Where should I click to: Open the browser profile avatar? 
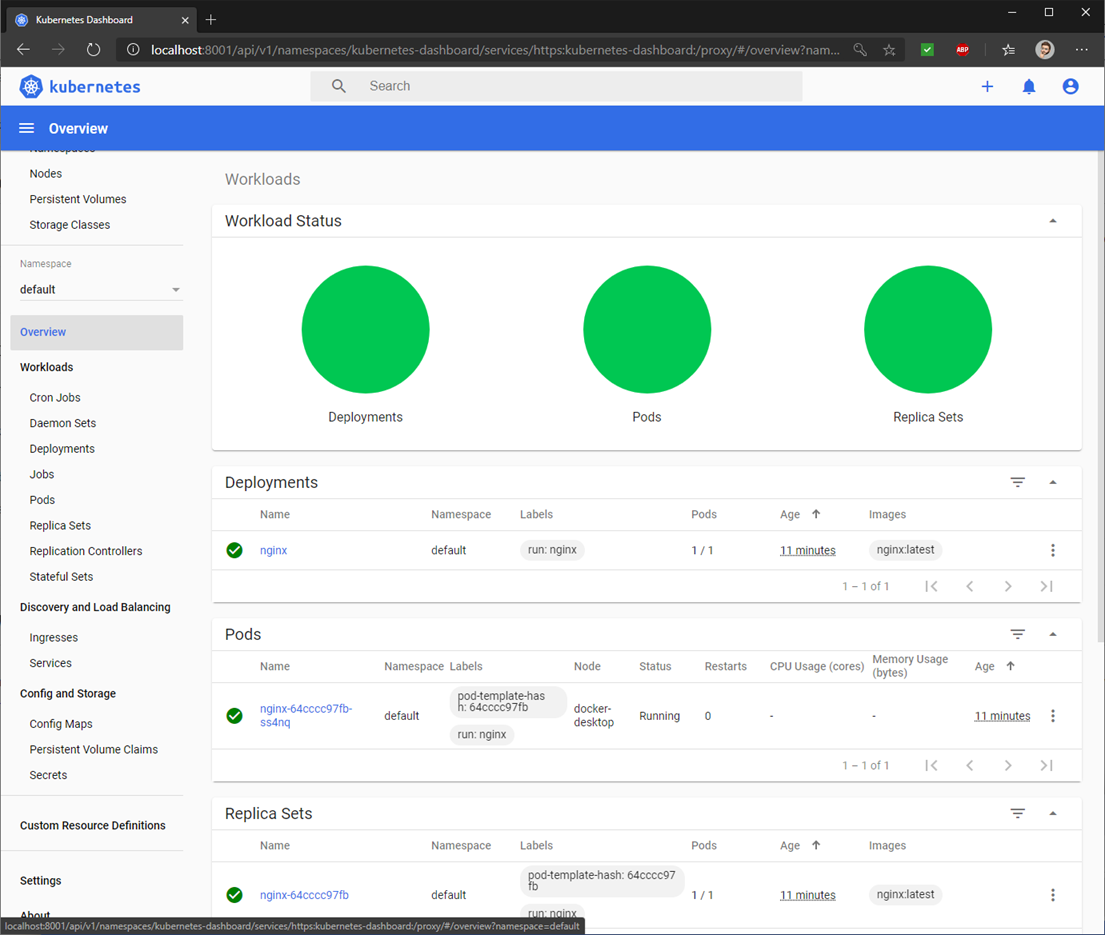(1045, 49)
